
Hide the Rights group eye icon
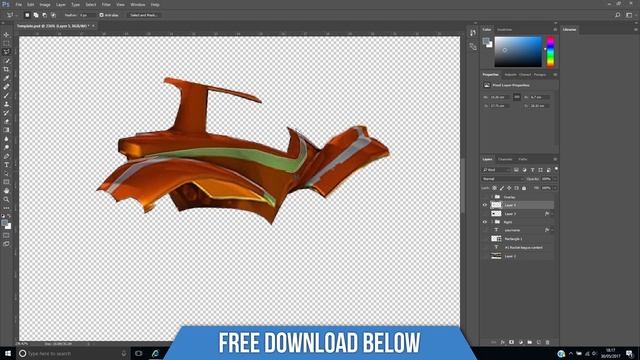pos(485,222)
